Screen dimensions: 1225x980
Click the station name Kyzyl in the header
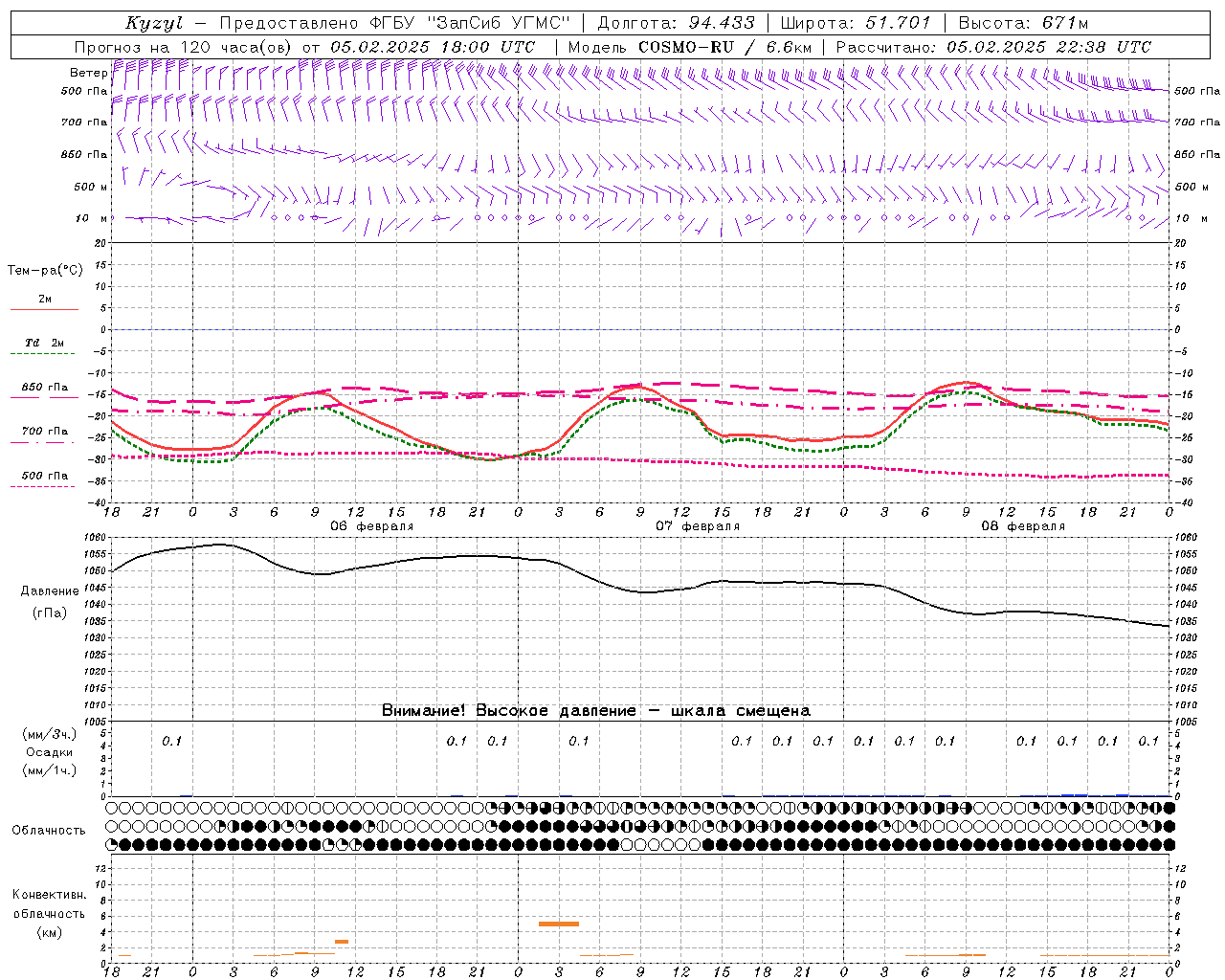[x=153, y=23]
